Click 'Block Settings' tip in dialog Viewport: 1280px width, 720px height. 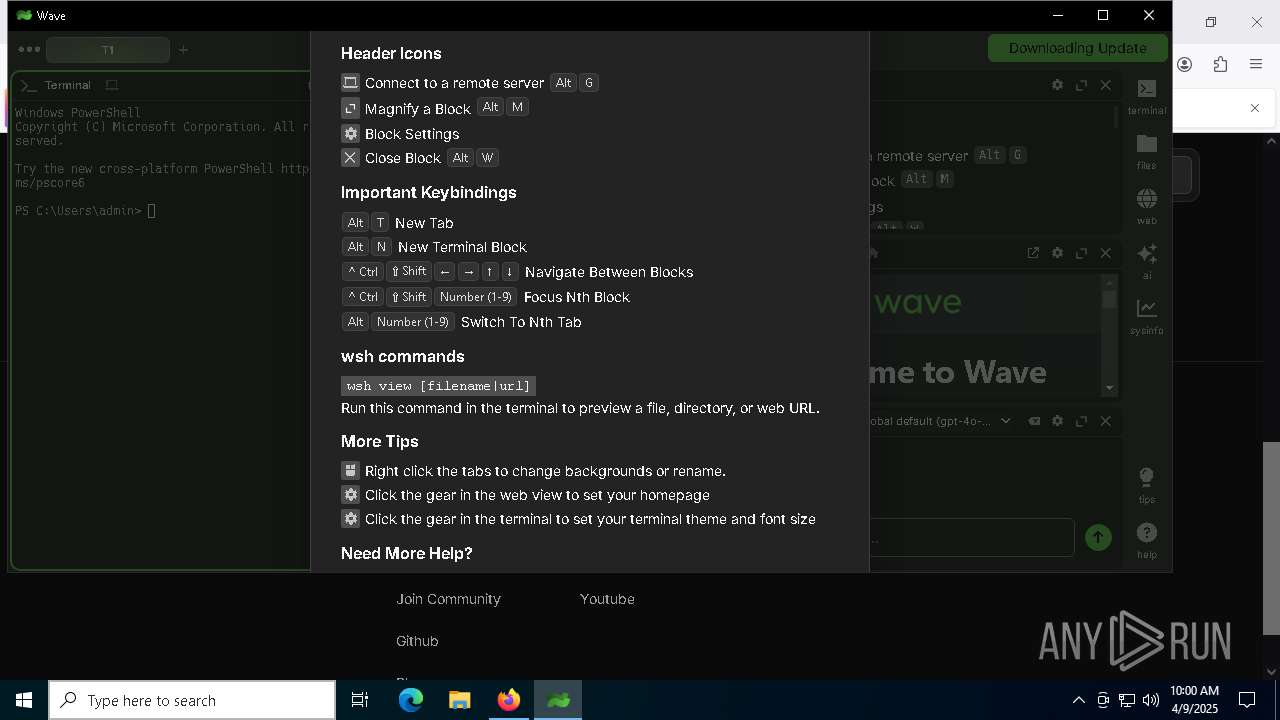coord(412,134)
